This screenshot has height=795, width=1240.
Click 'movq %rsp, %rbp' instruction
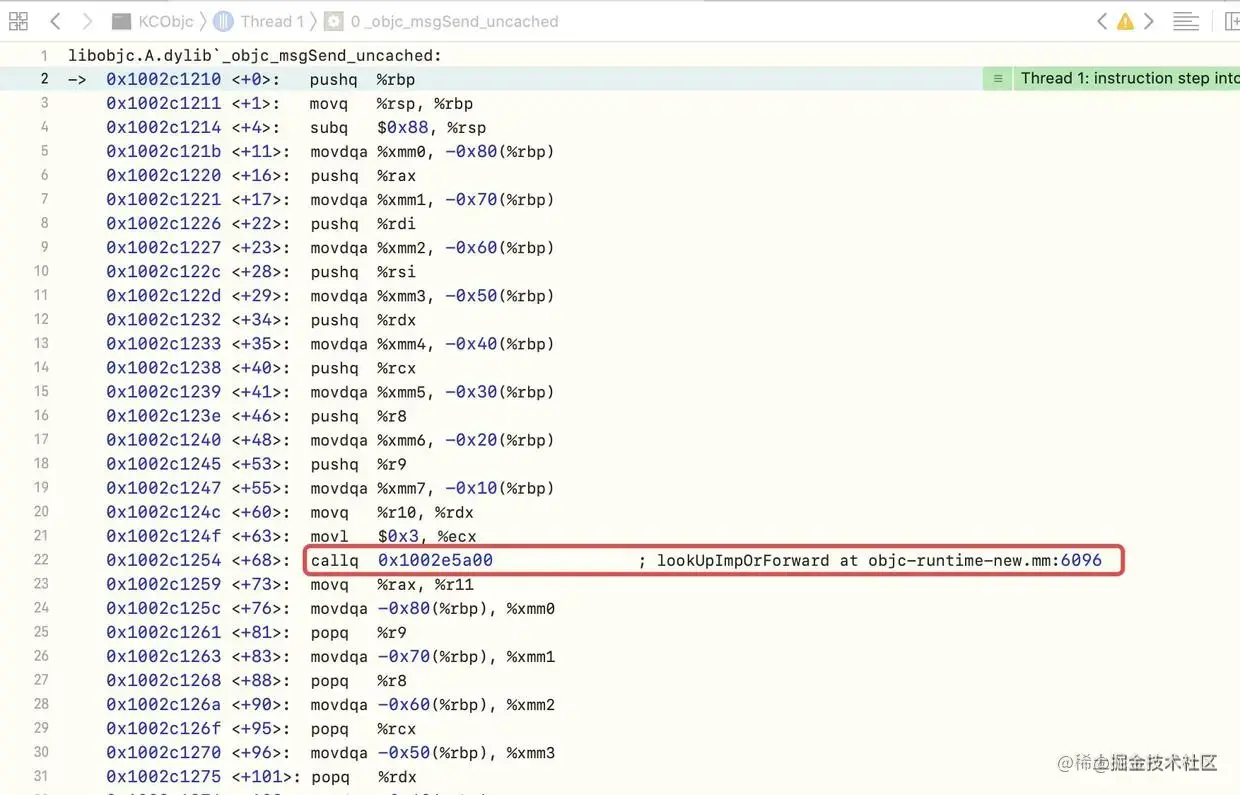tap(391, 103)
